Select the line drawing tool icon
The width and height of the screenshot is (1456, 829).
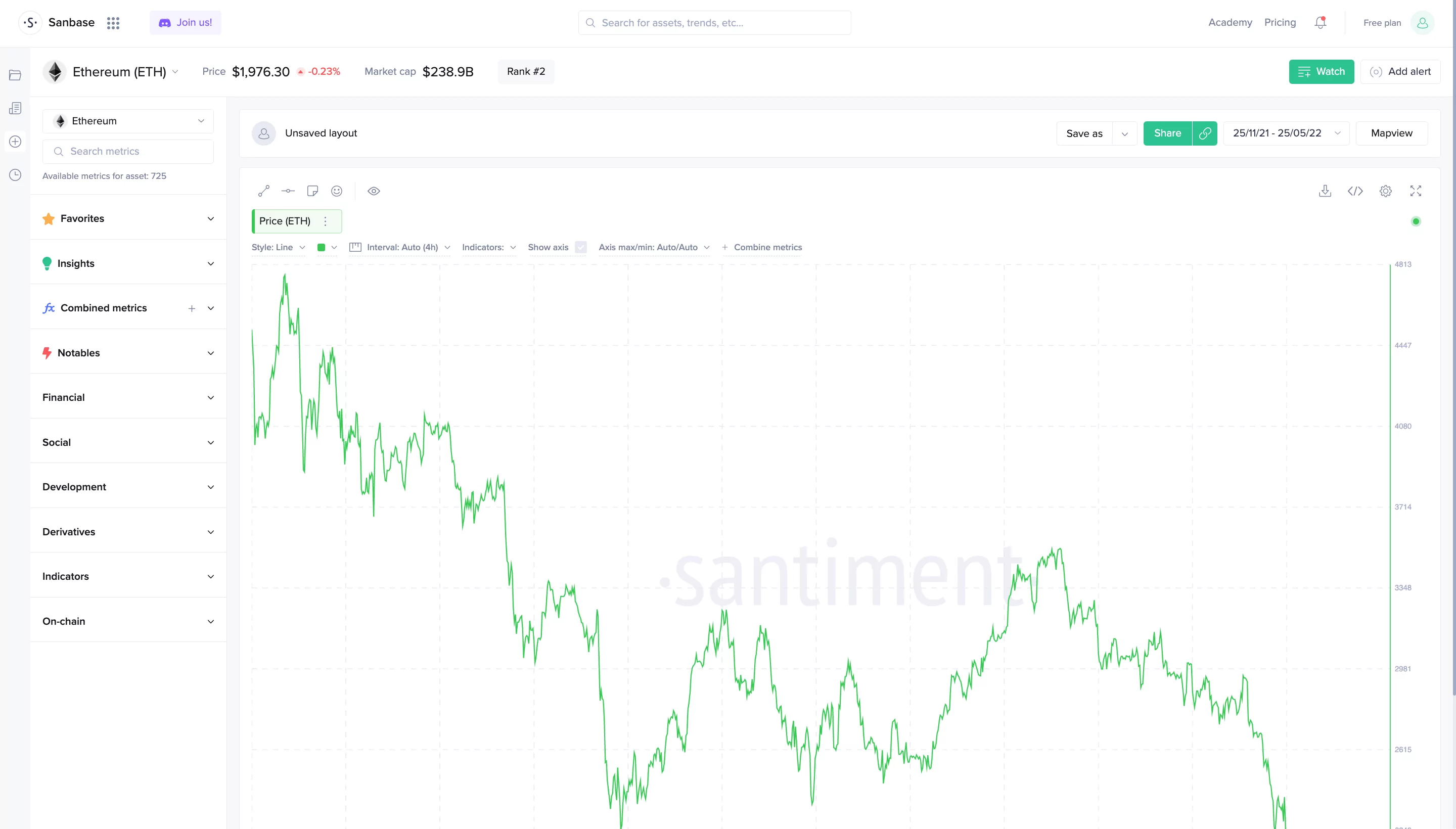[263, 191]
